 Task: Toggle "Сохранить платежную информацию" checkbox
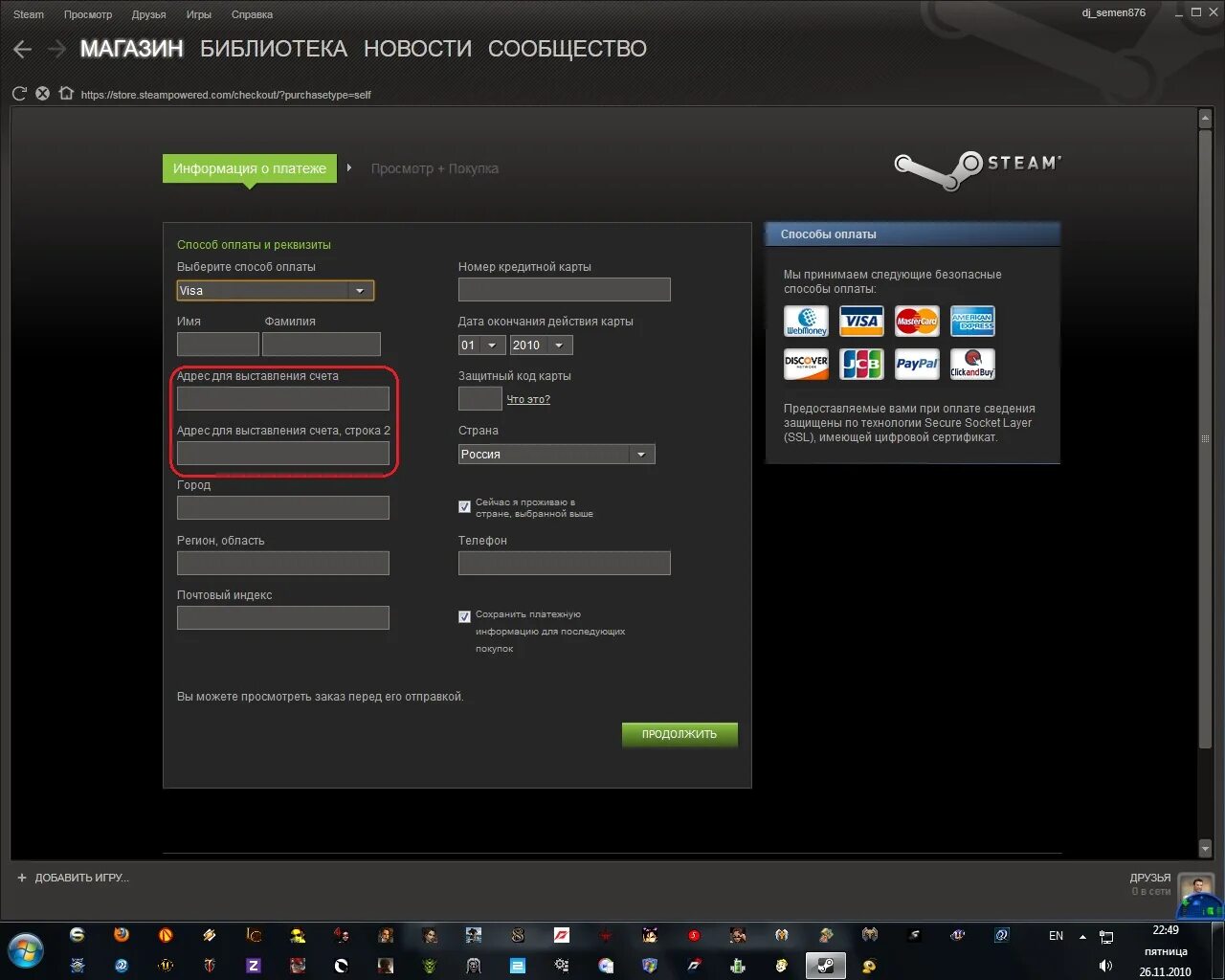(464, 616)
